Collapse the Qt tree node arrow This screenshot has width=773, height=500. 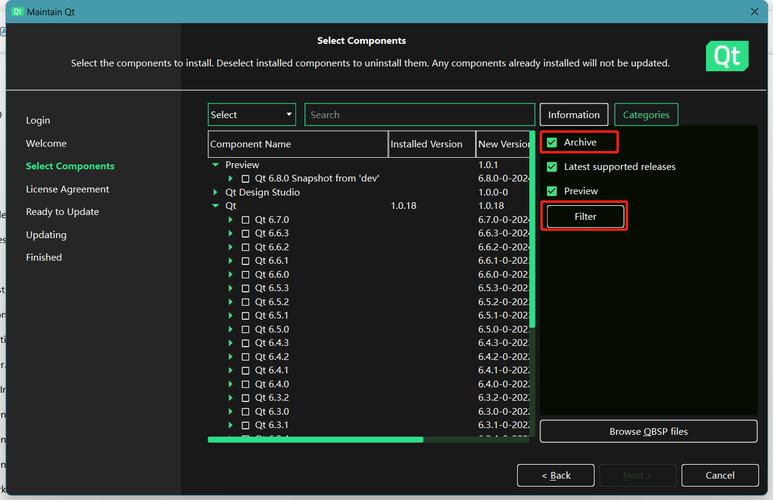click(x=215, y=206)
